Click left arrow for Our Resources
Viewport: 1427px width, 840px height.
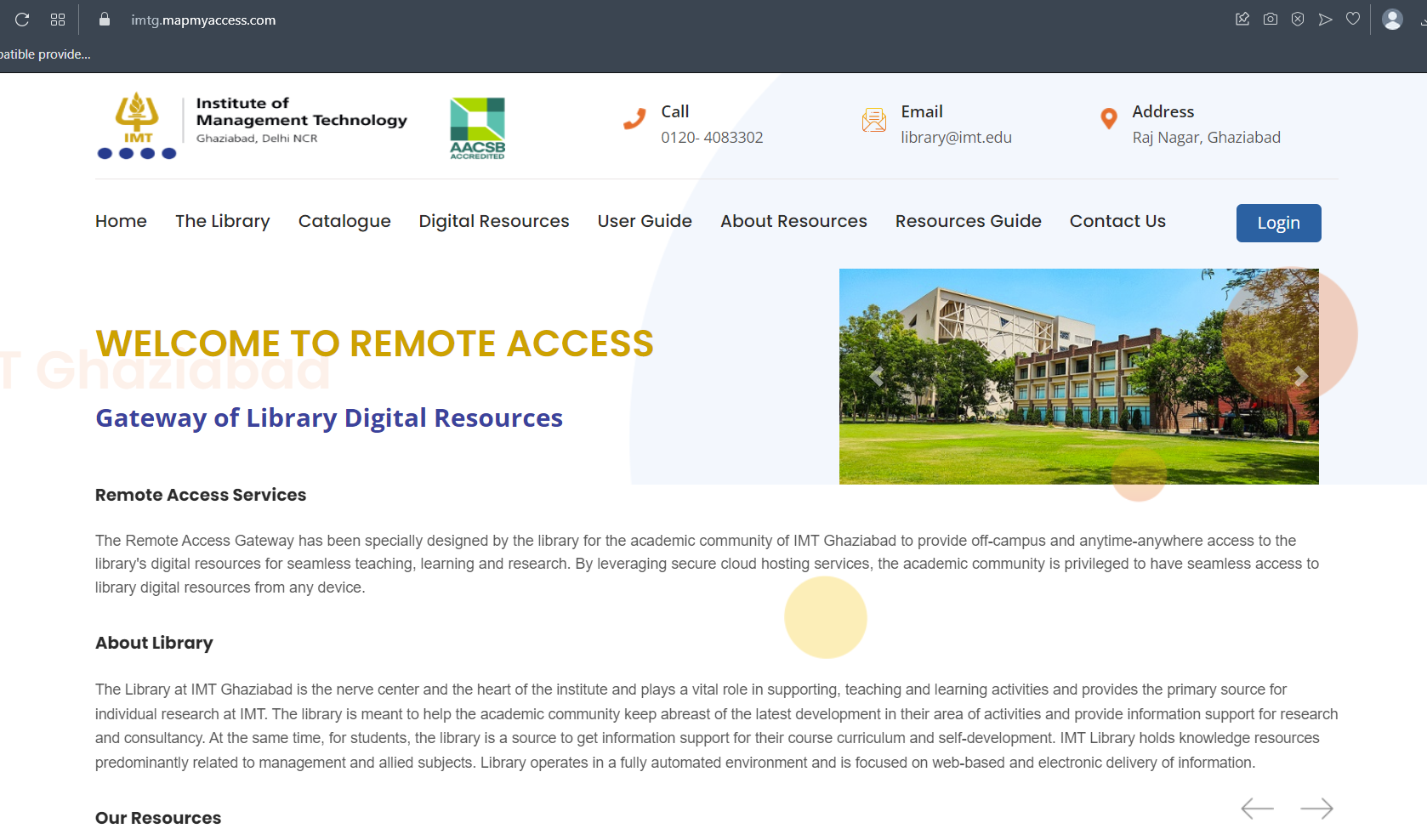tap(1257, 809)
